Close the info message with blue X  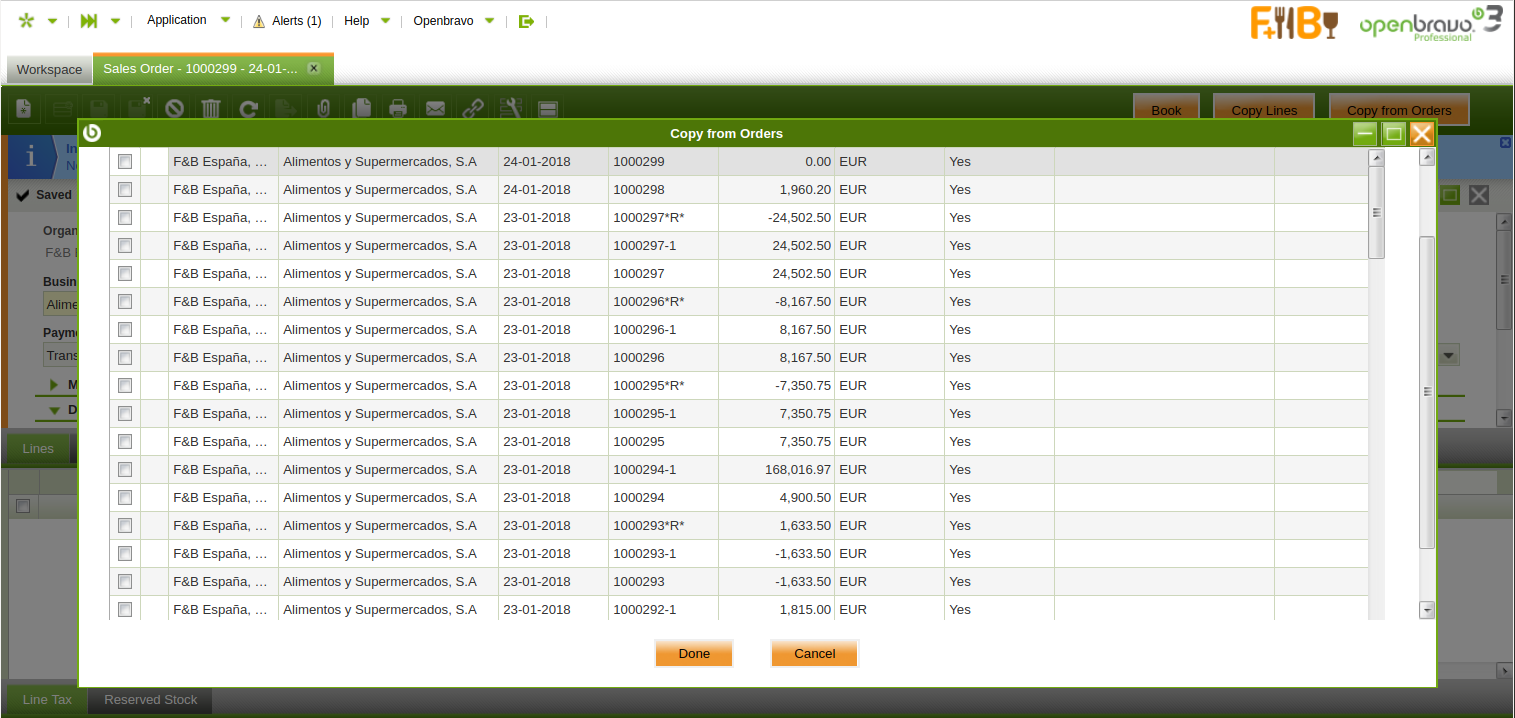click(x=1505, y=143)
